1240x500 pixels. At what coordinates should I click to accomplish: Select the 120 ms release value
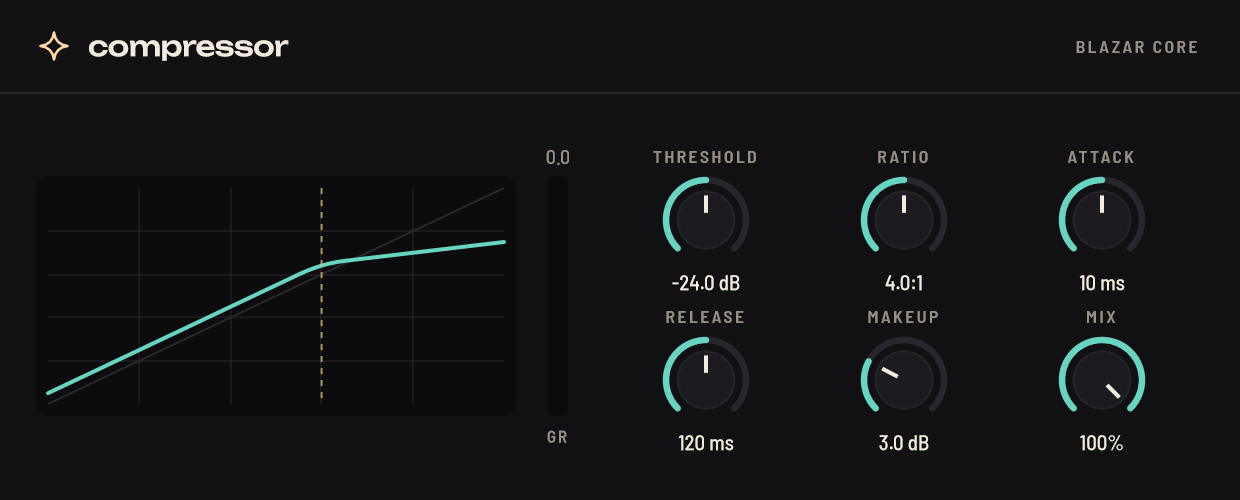pyautogui.click(x=706, y=443)
